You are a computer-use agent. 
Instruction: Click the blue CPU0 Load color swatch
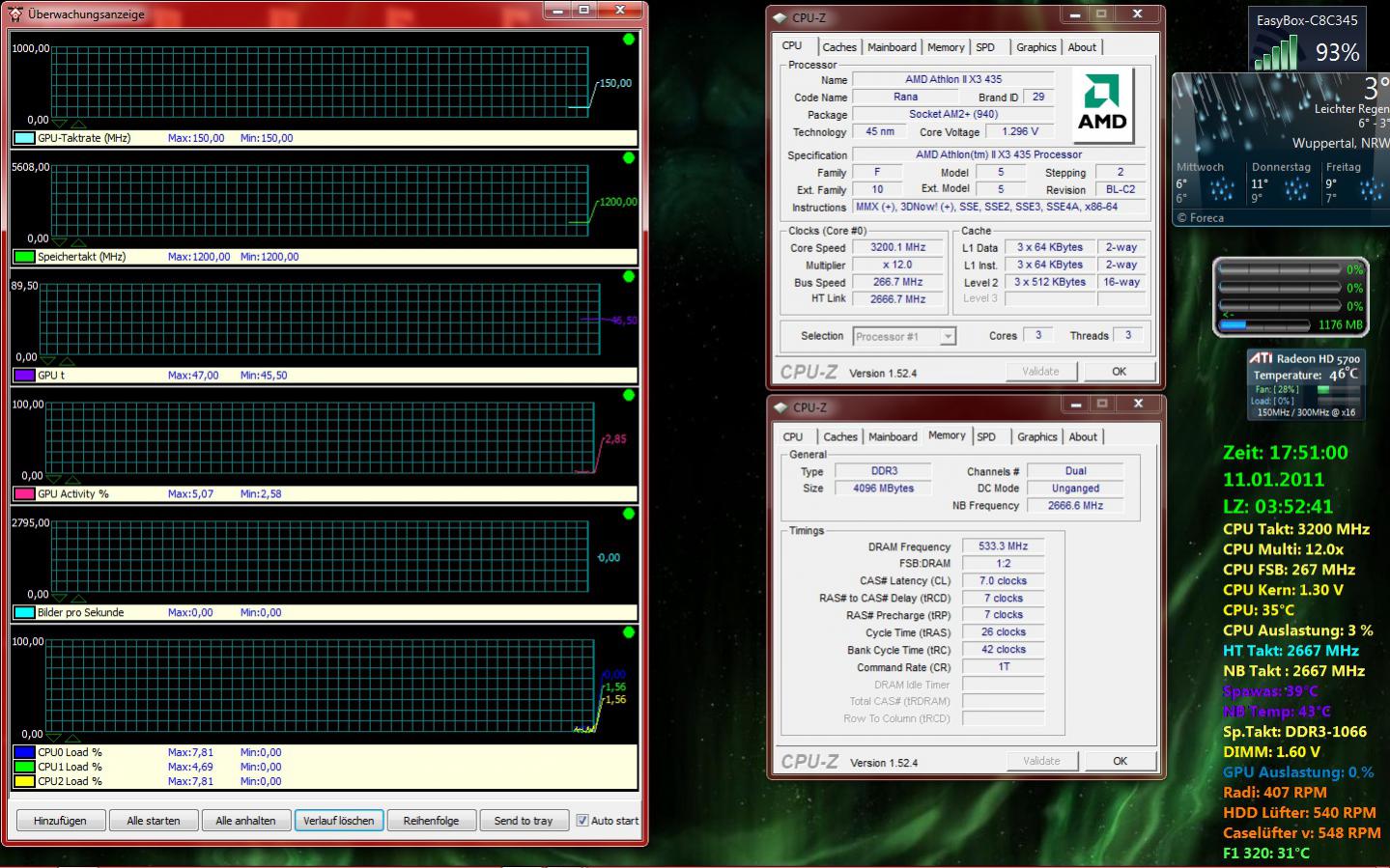click(x=24, y=752)
